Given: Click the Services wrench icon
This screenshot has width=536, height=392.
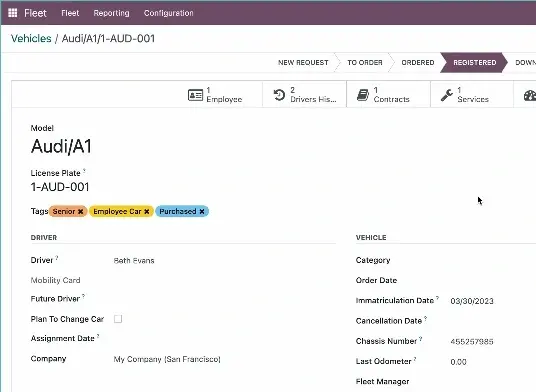Looking at the screenshot, I should click(x=446, y=95).
